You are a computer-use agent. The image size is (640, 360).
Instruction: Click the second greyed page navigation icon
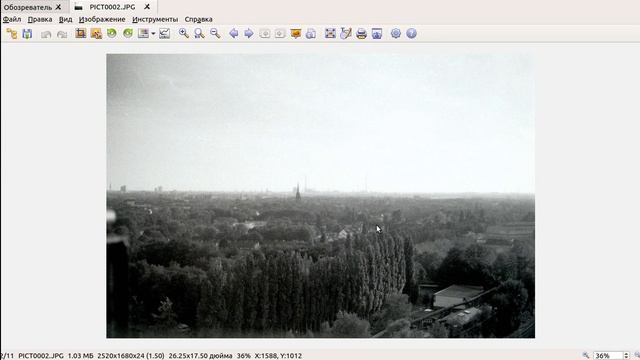280,33
